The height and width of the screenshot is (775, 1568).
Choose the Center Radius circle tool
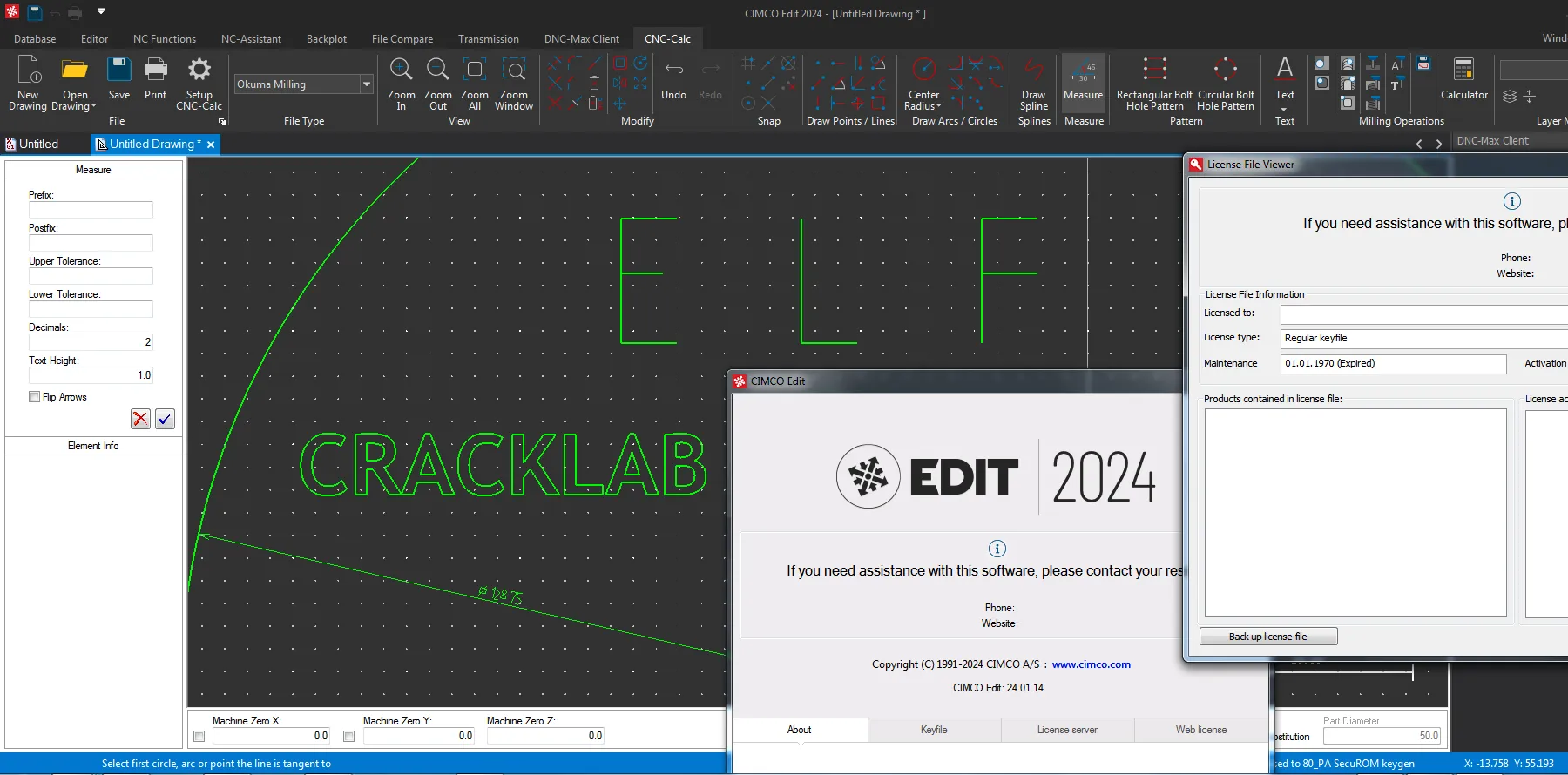(924, 68)
